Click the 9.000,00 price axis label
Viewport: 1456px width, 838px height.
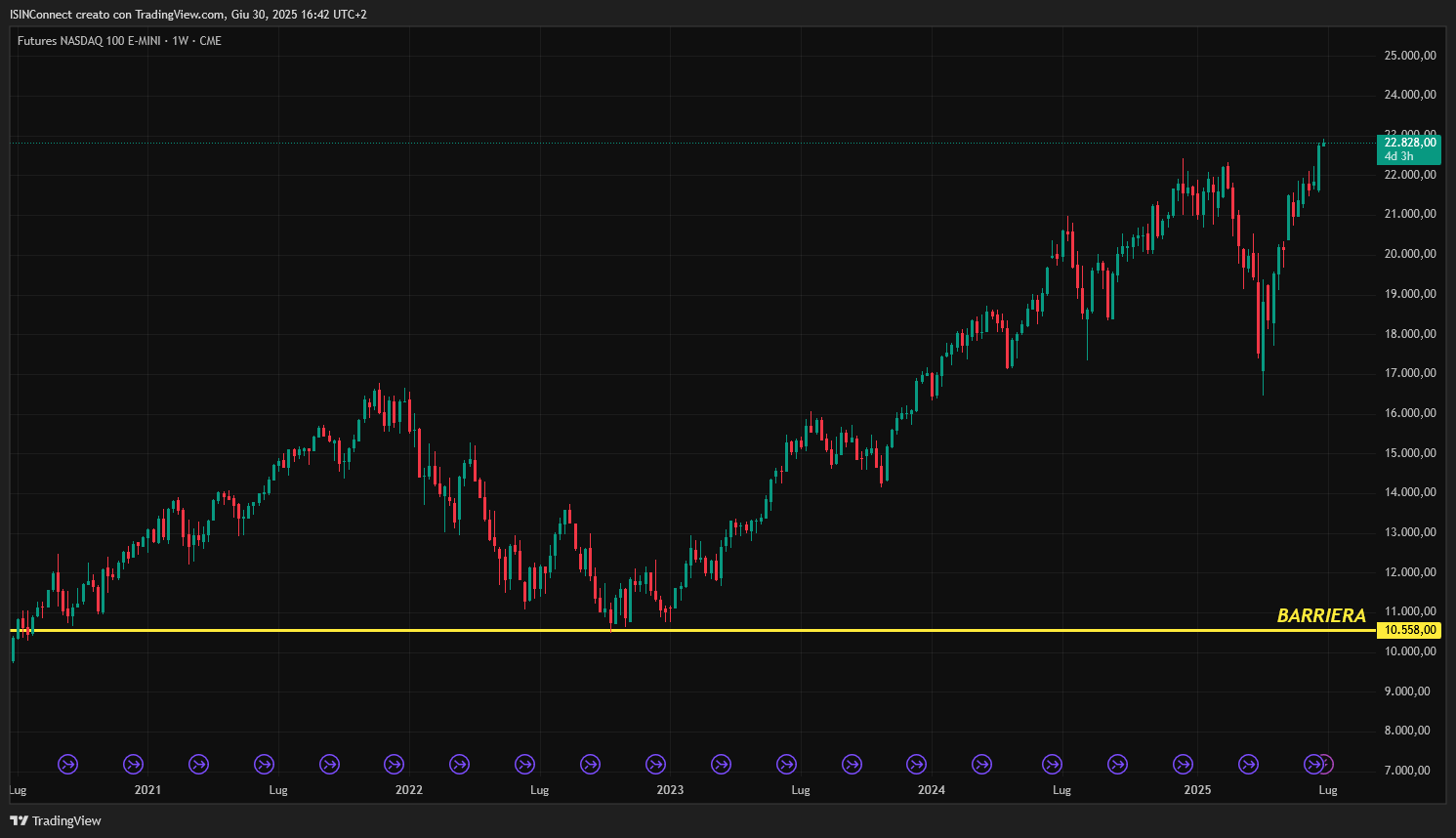1407,691
